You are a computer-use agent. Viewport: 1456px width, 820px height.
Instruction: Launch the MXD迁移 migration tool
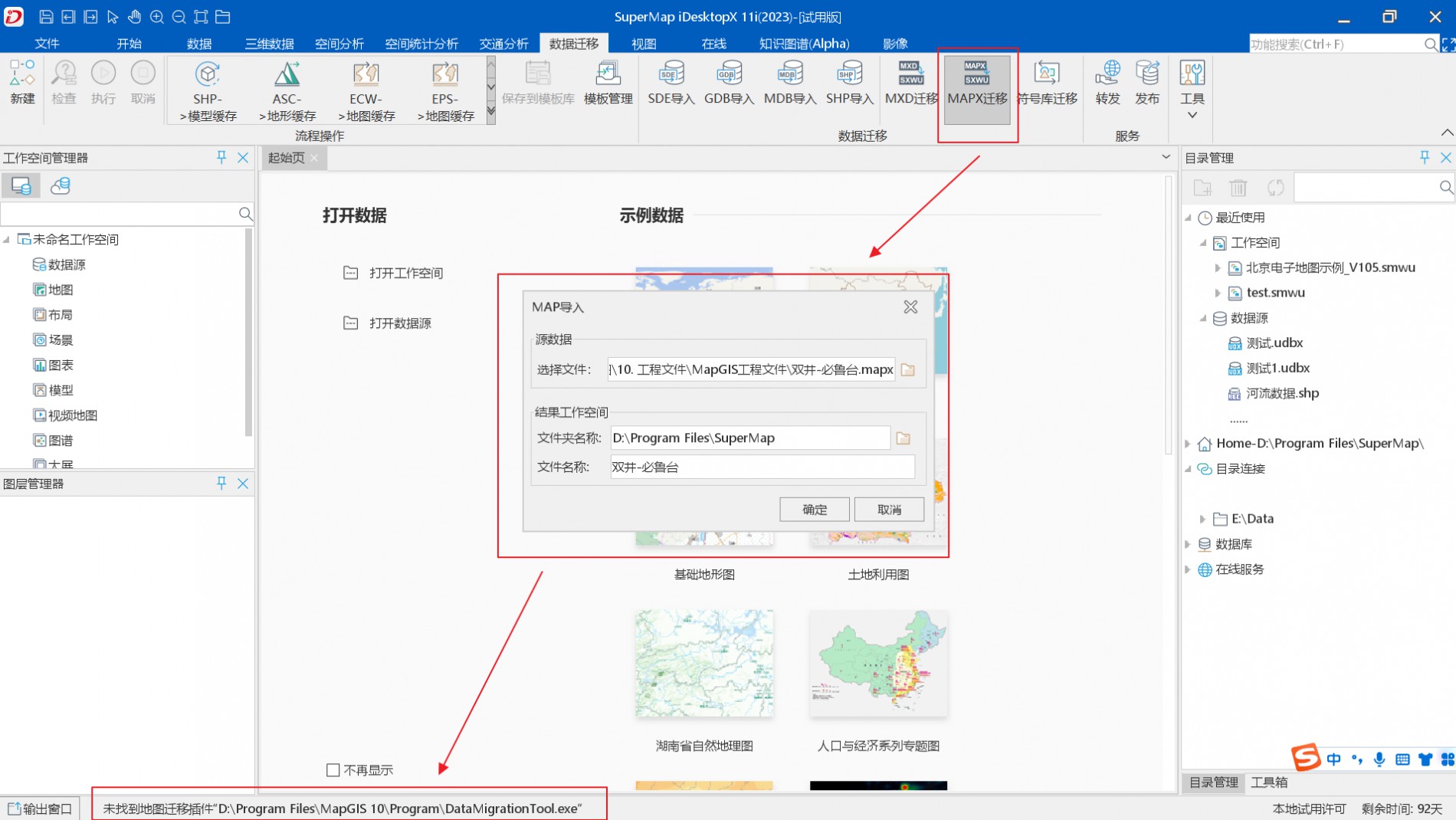(x=911, y=83)
